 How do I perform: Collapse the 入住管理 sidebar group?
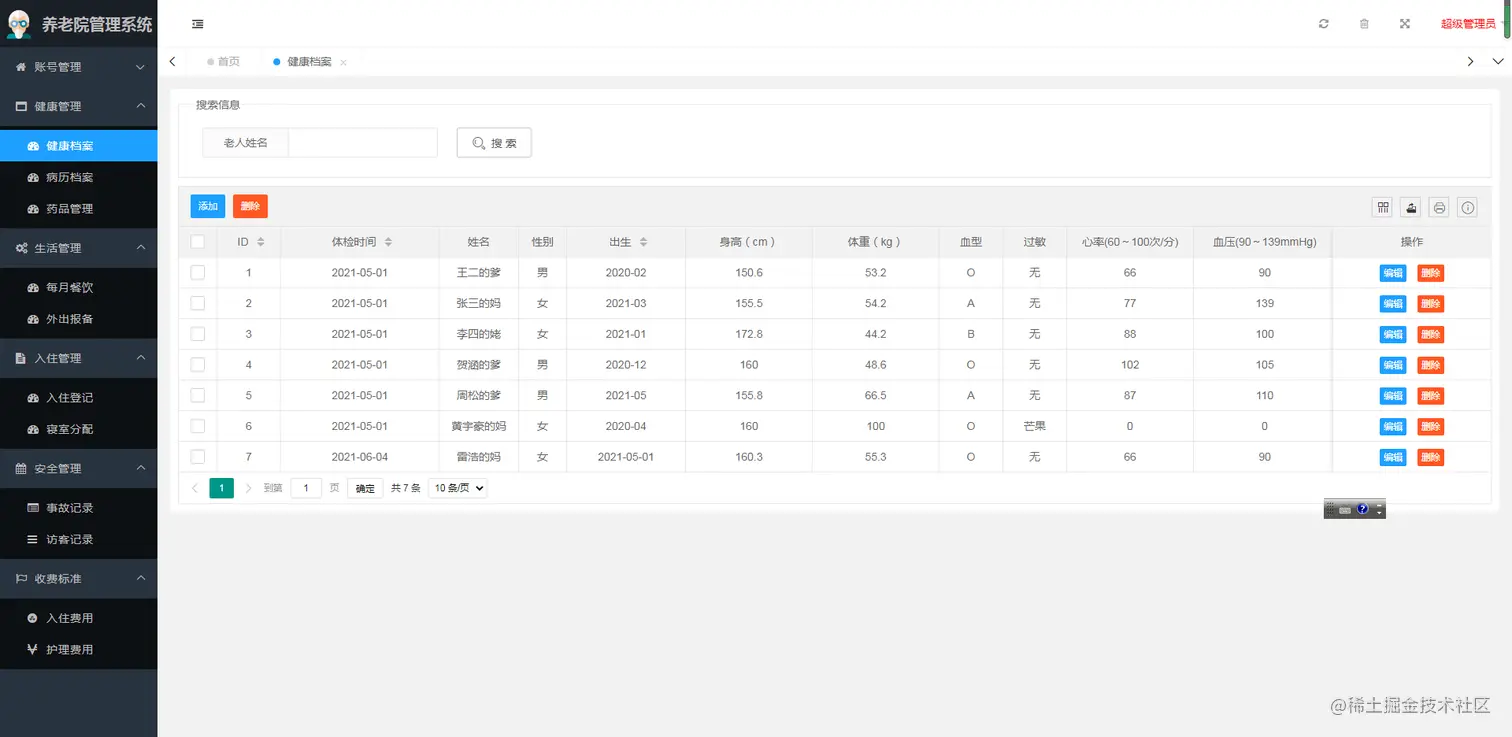(79, 358)
